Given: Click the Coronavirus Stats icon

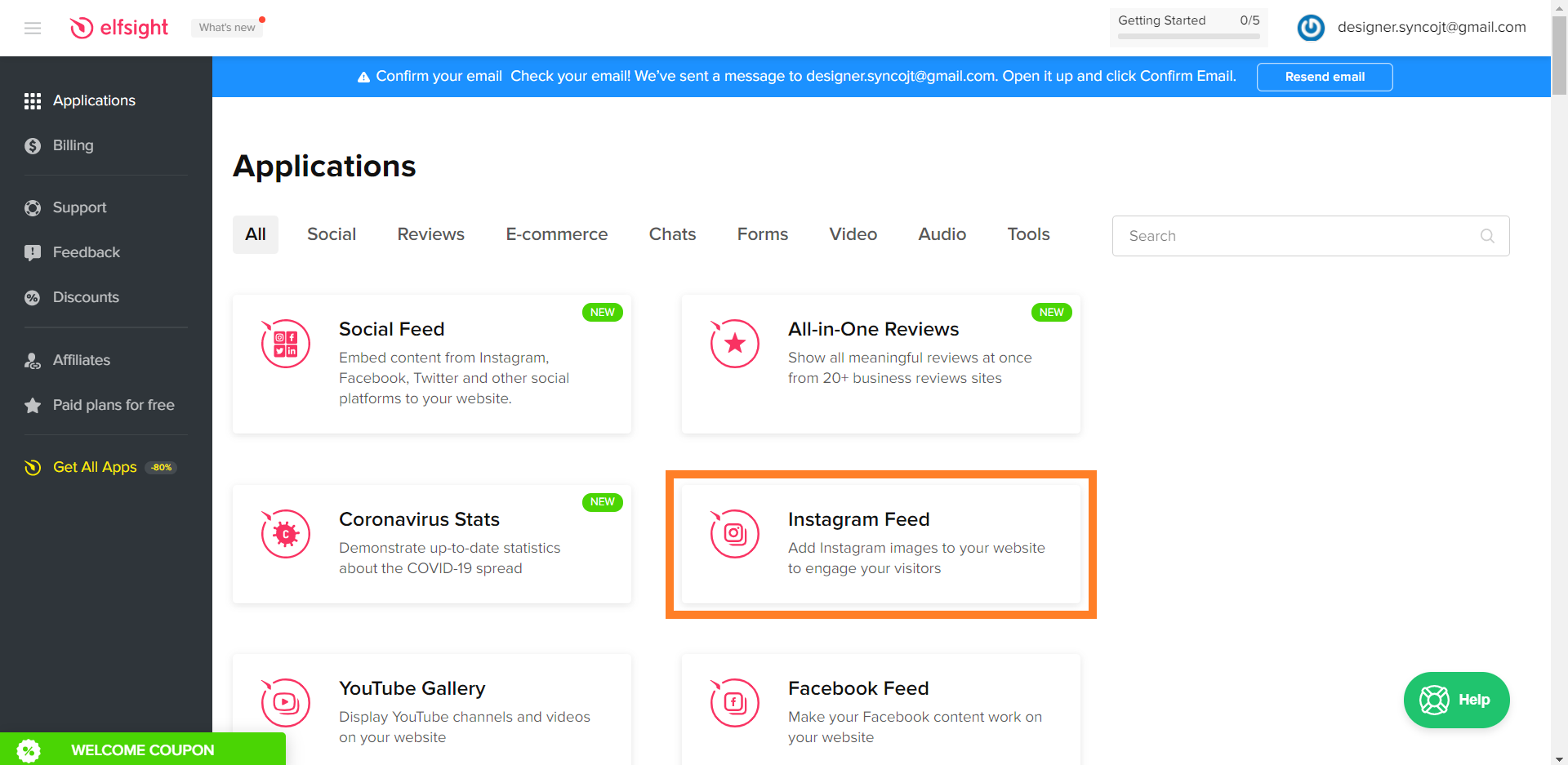Looking at the screenshot, I should point(285,534).
